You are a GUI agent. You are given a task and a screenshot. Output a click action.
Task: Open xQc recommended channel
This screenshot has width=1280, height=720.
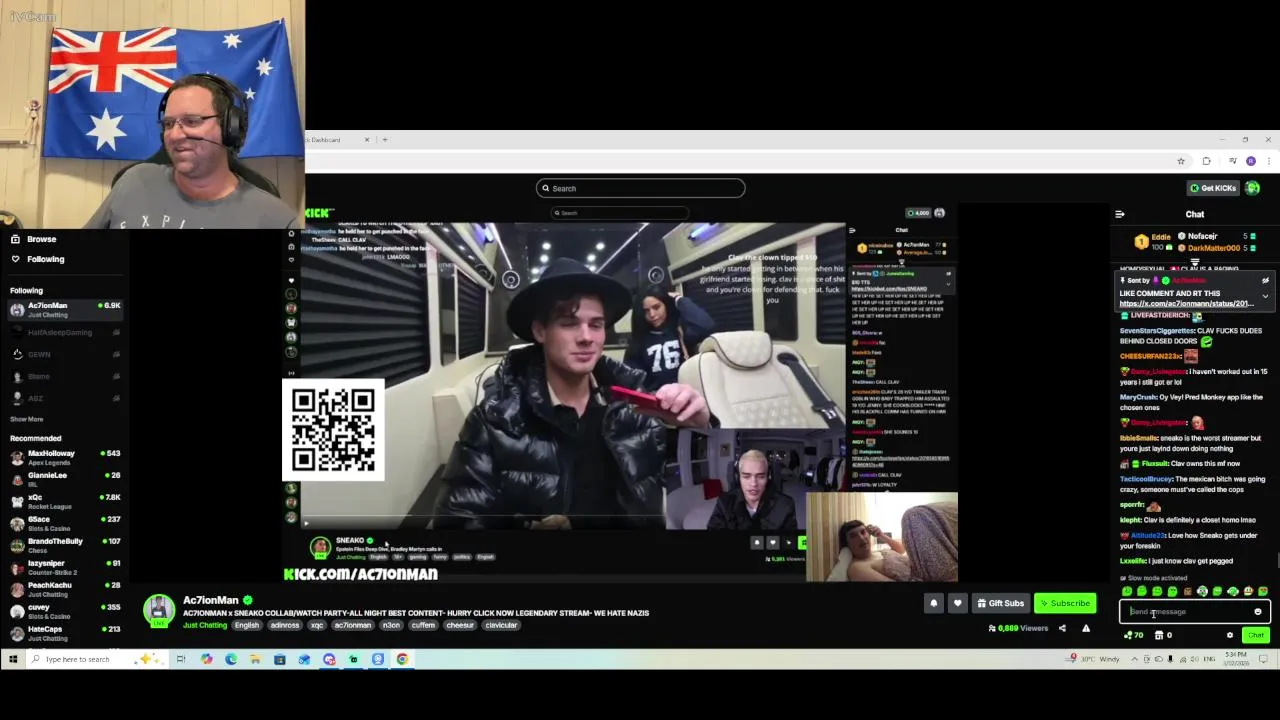tap(65, 502)
